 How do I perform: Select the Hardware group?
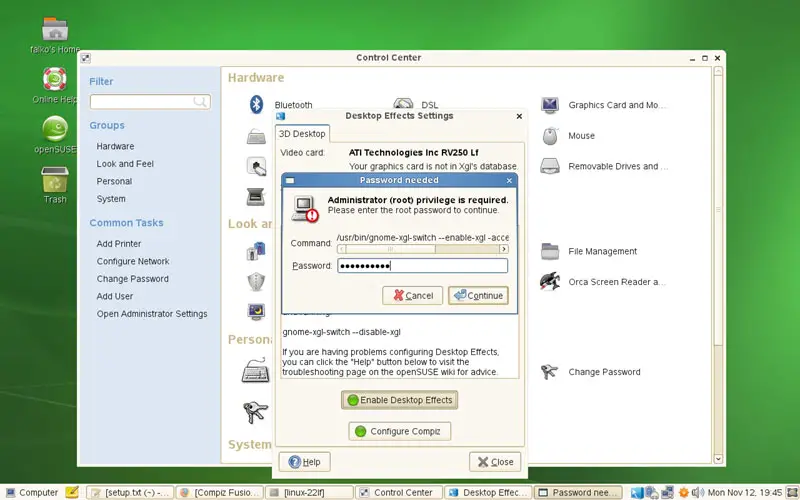[115, 146]
